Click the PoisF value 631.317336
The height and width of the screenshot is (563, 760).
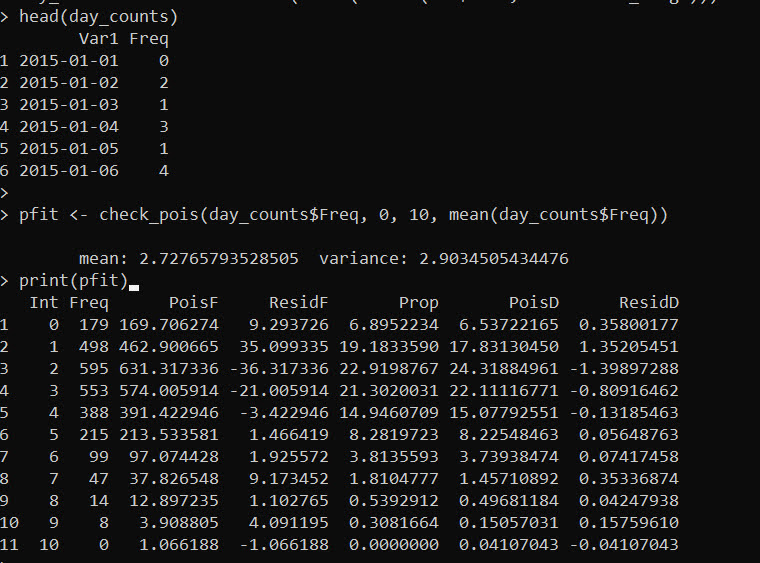pyautogui.click(x=169, y=369)
